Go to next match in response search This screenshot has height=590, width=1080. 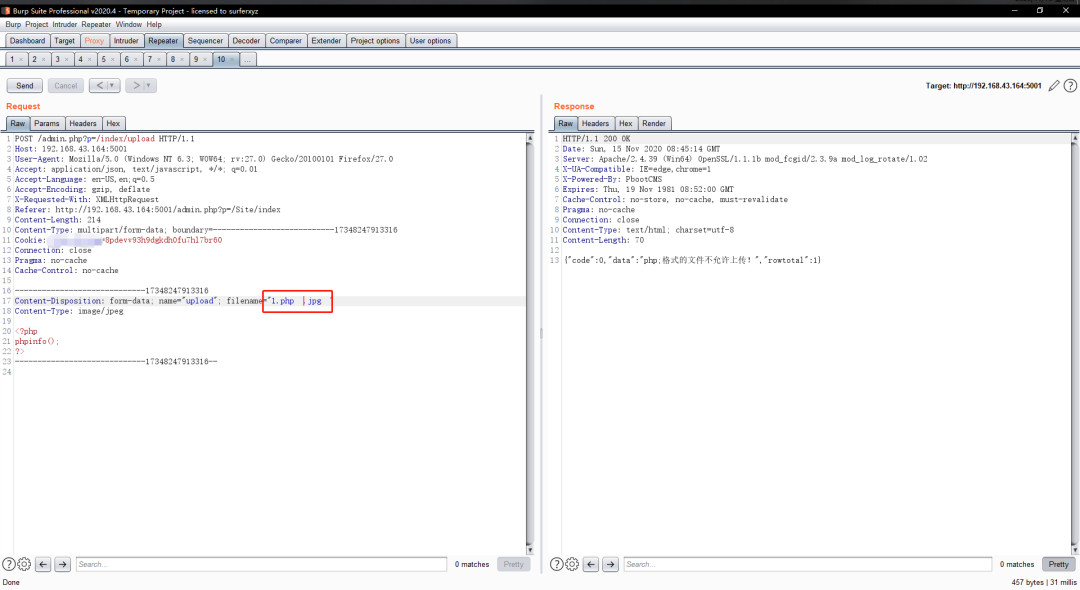coord(610,564)
